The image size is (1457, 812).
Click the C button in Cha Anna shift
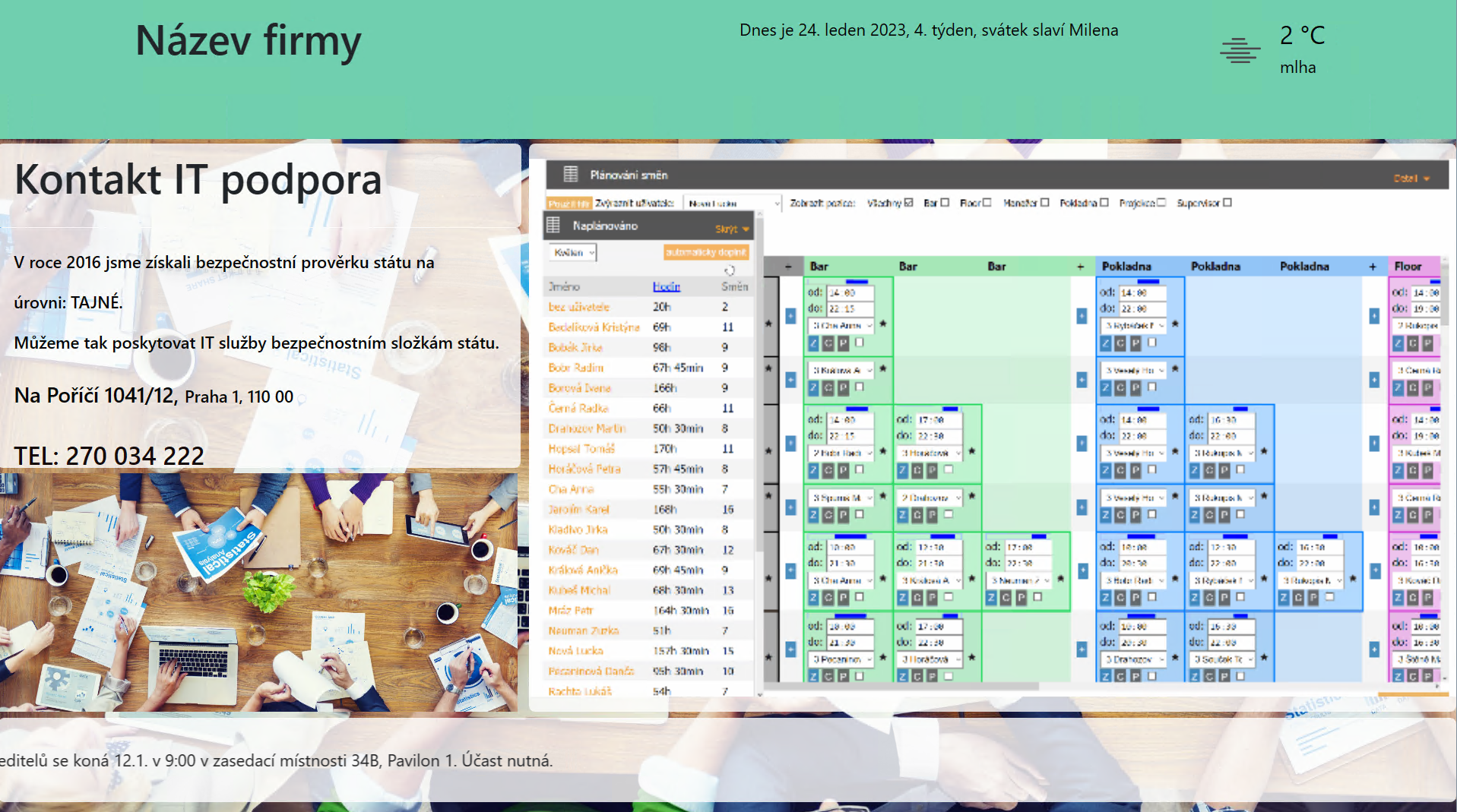tap(828, 343)
